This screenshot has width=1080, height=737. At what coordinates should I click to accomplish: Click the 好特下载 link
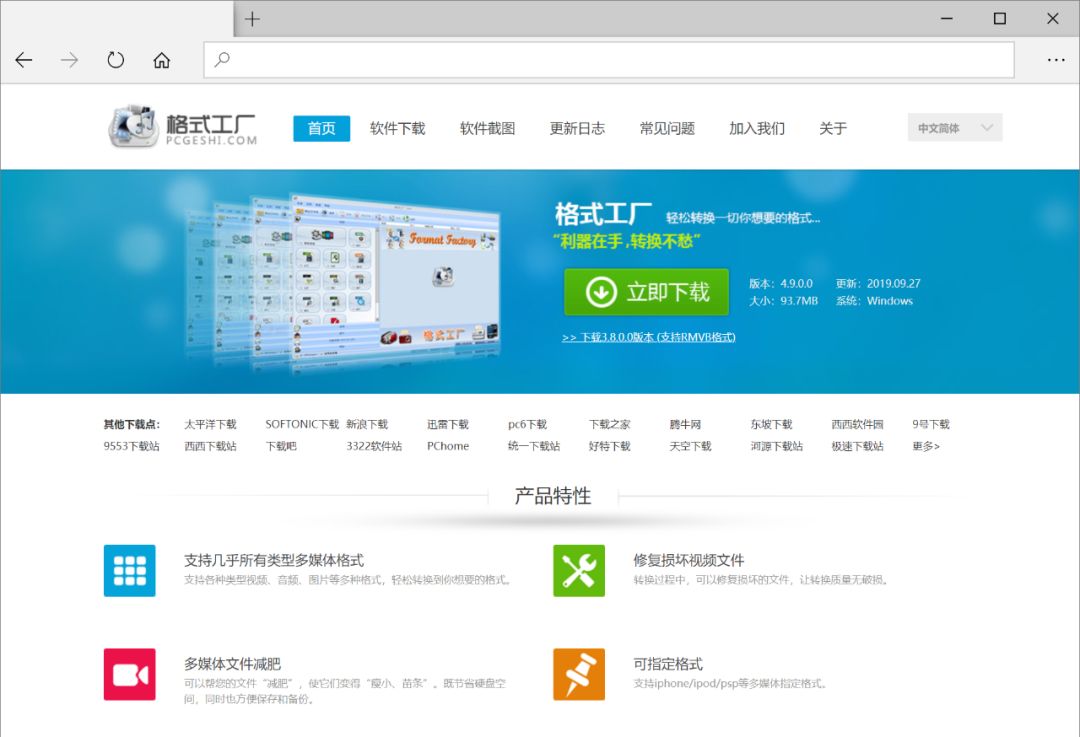pos(610,446)
